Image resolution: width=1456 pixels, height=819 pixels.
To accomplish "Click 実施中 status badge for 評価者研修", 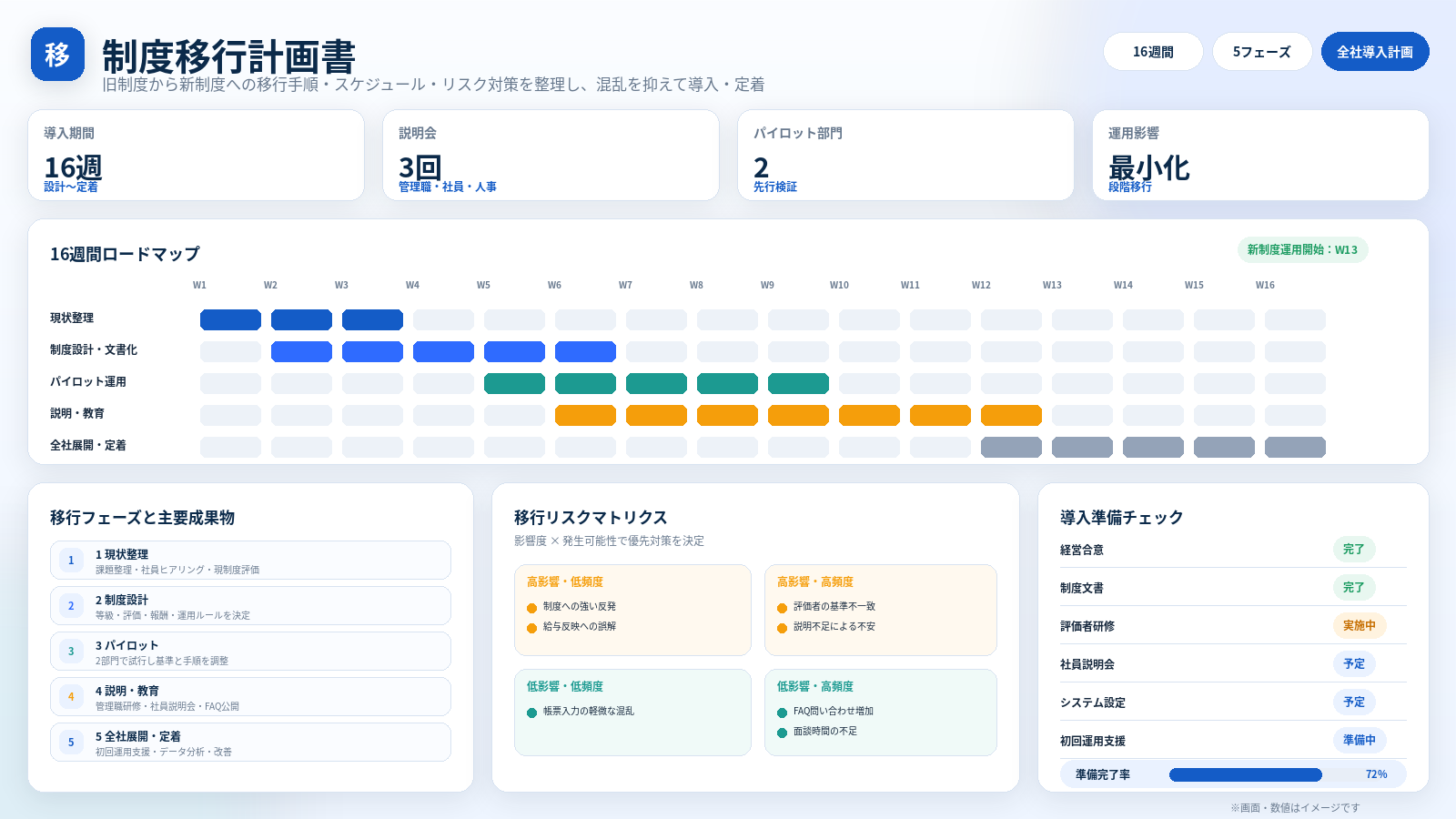I will pos(1360,625).
